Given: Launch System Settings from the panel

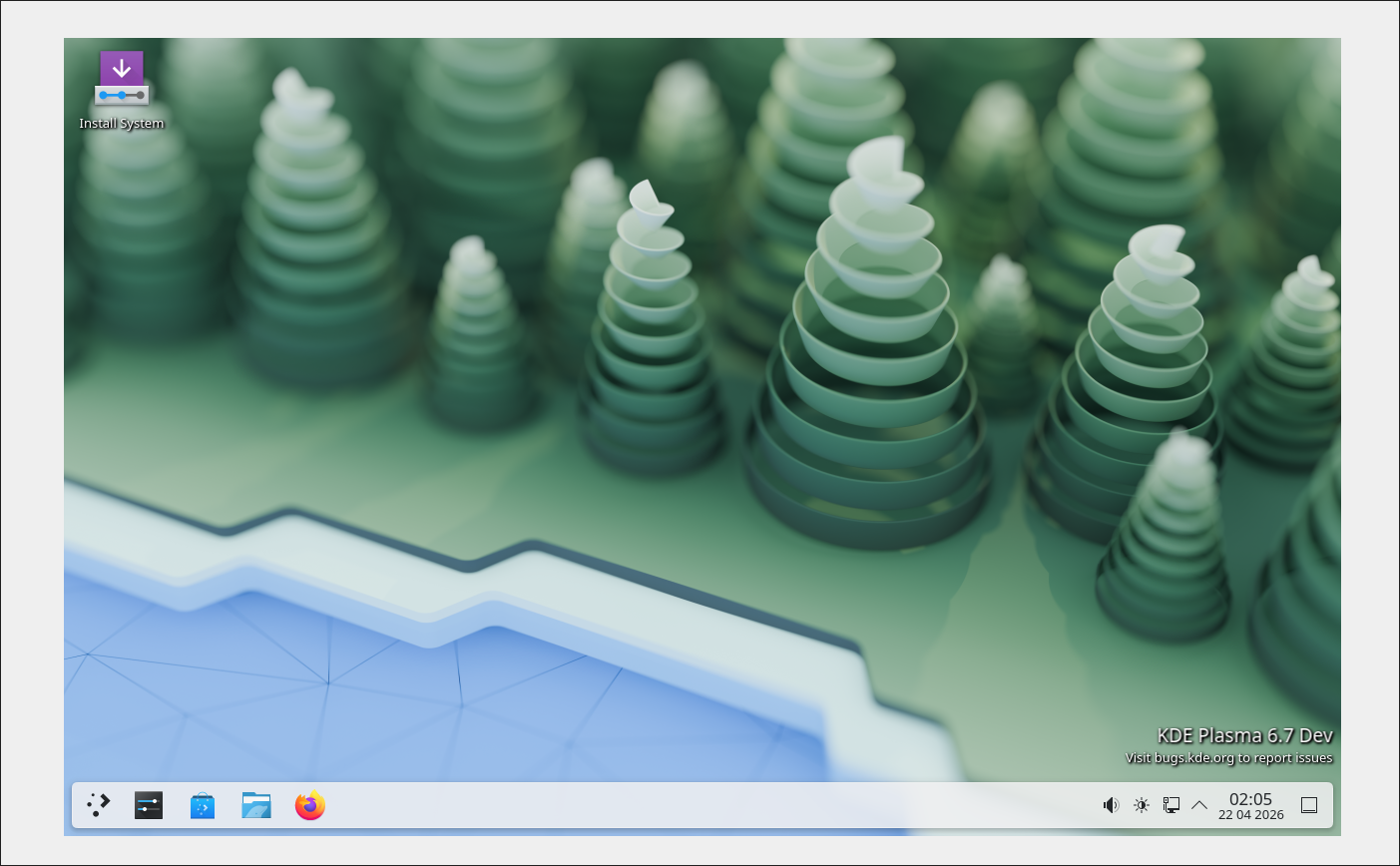Looking at the screenshot, I should (x=149, y=805).
